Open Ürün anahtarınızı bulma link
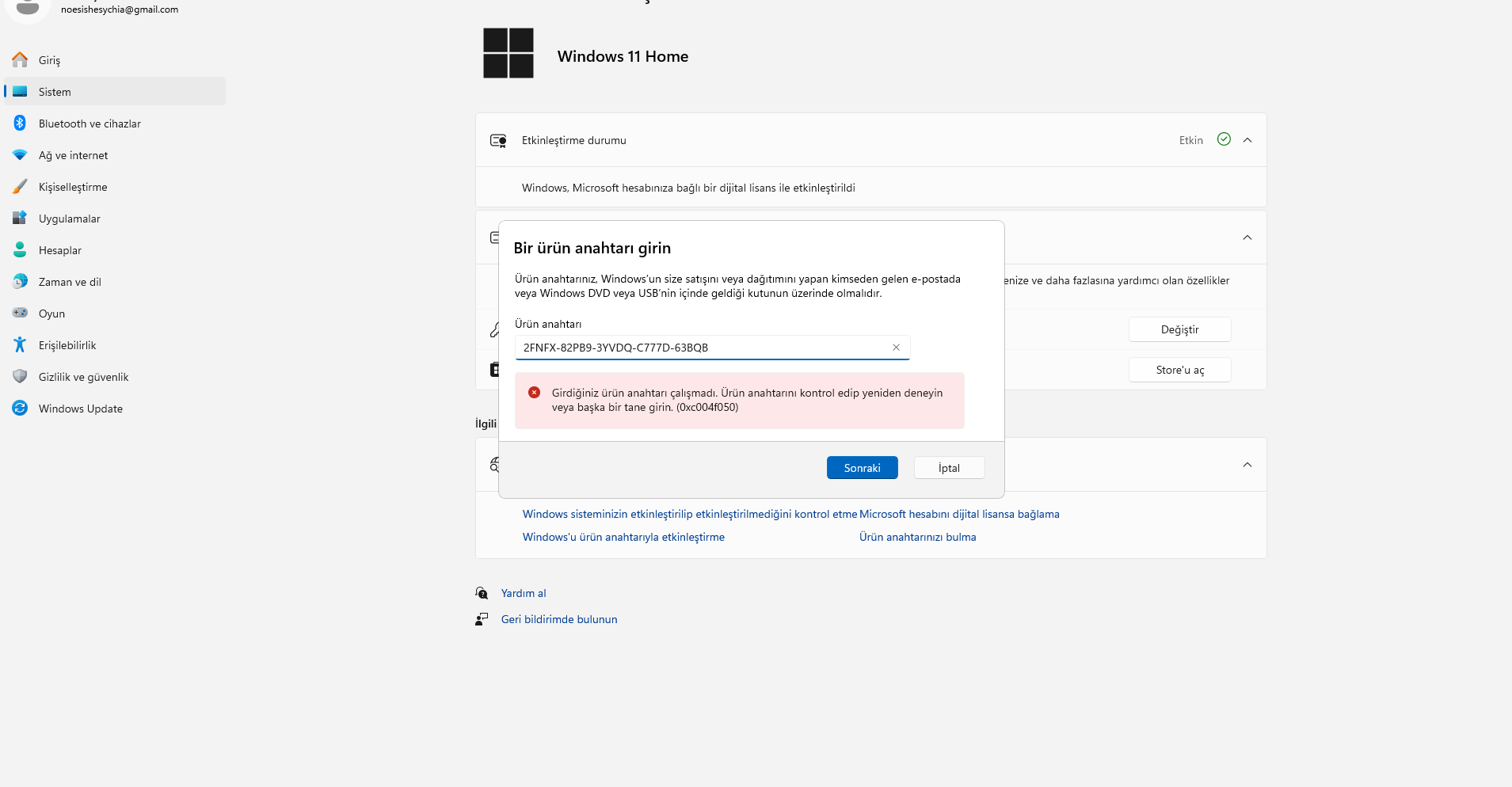The width and height of the screenshot is (1512, 787). 917,537
